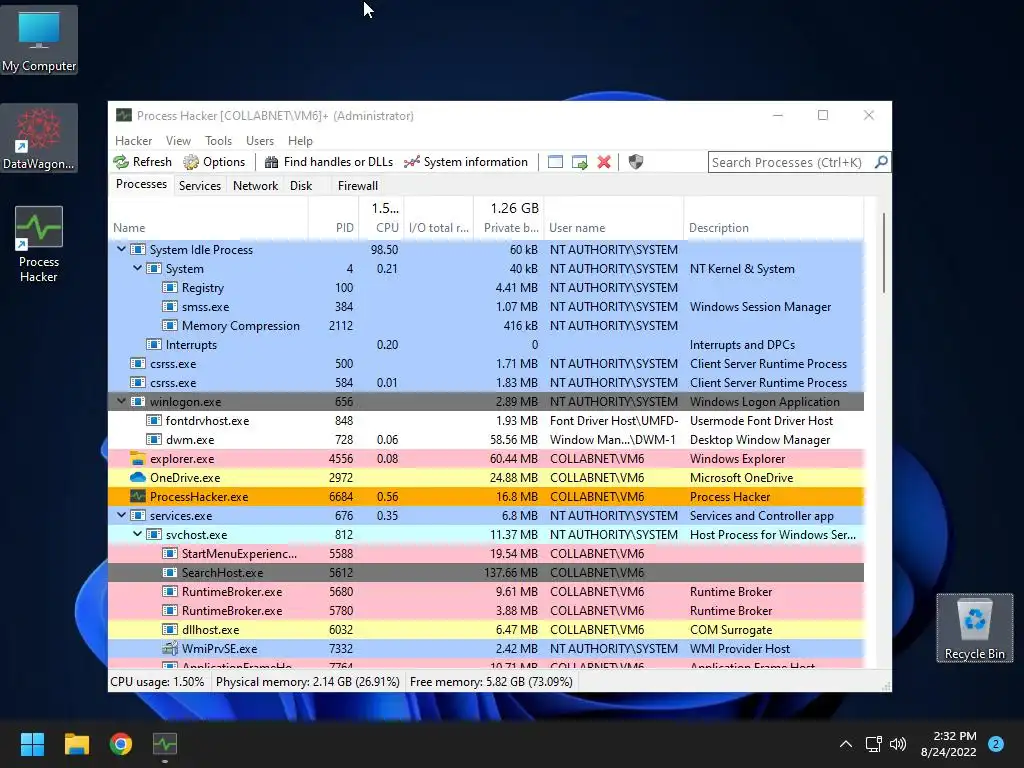Open the Tools menu

pyautogui.click(x=218, y=140)
